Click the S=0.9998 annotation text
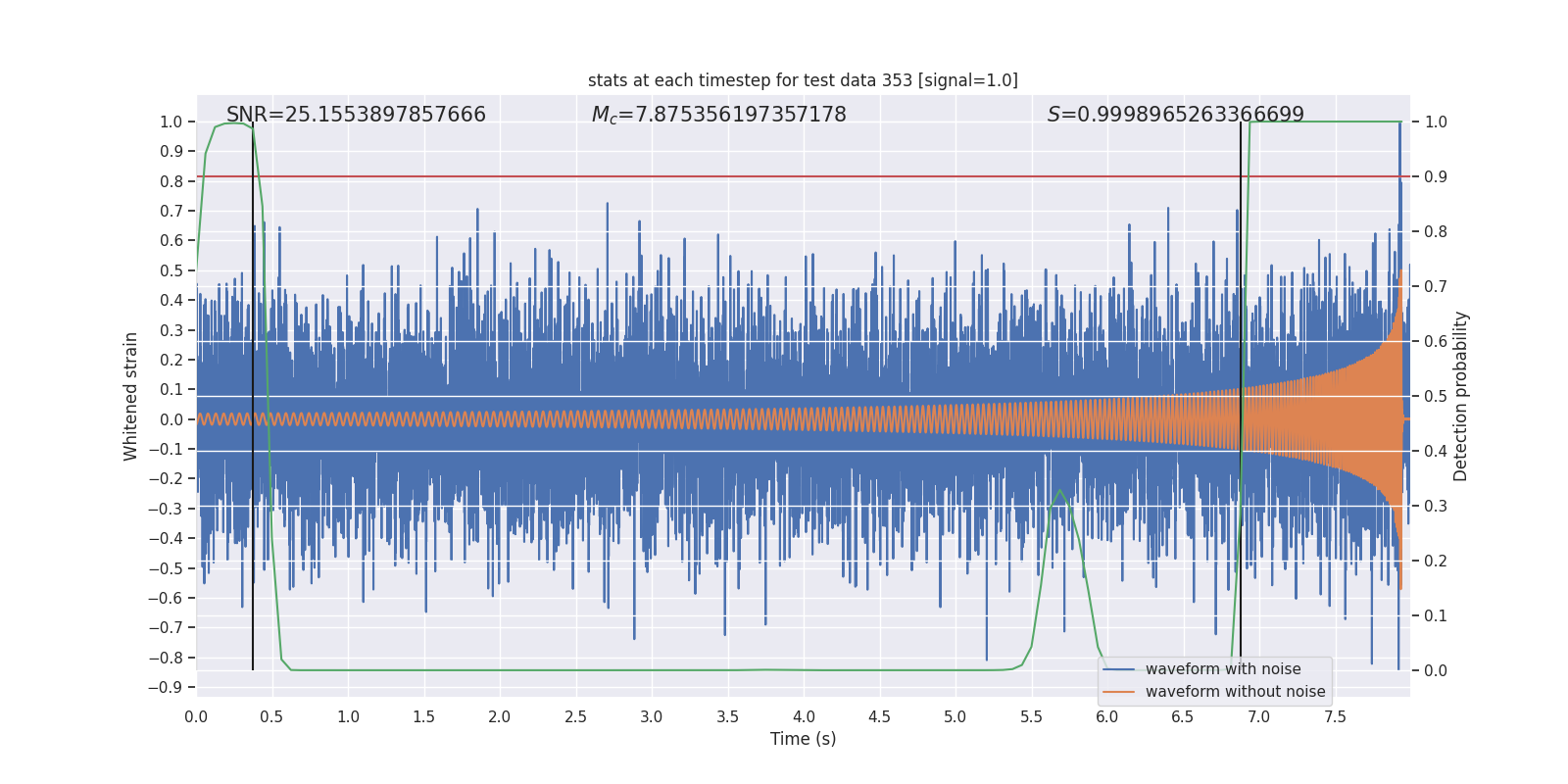The height and width of the screenshot is (784, 1568). (1175, 115)
